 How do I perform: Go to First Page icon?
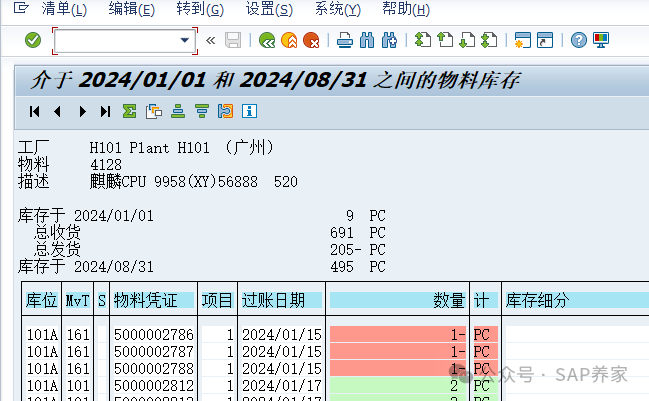423,41
